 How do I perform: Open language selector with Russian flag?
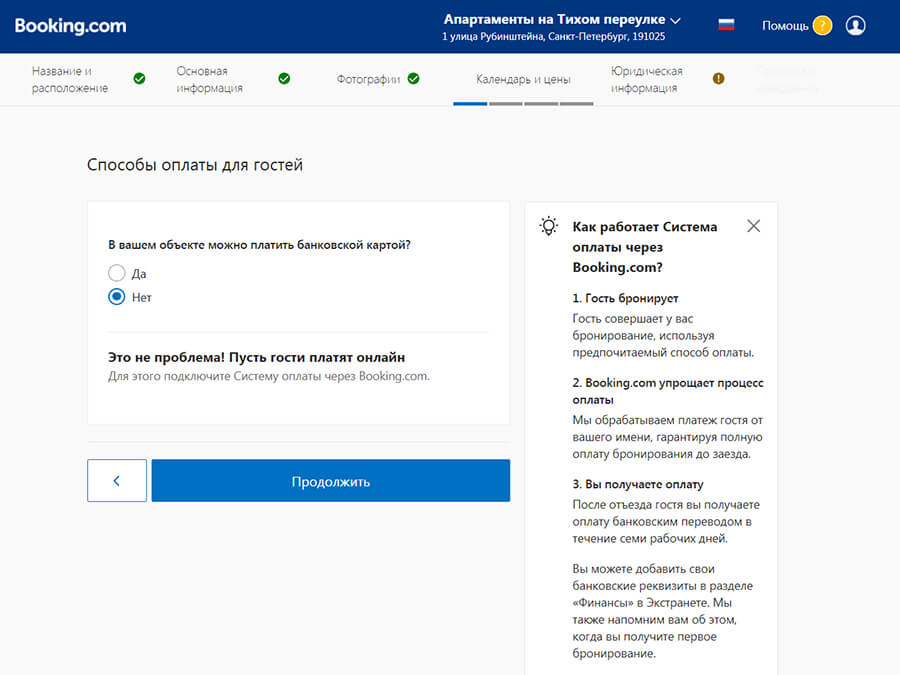pyautogui.click(x=726, y=25)
